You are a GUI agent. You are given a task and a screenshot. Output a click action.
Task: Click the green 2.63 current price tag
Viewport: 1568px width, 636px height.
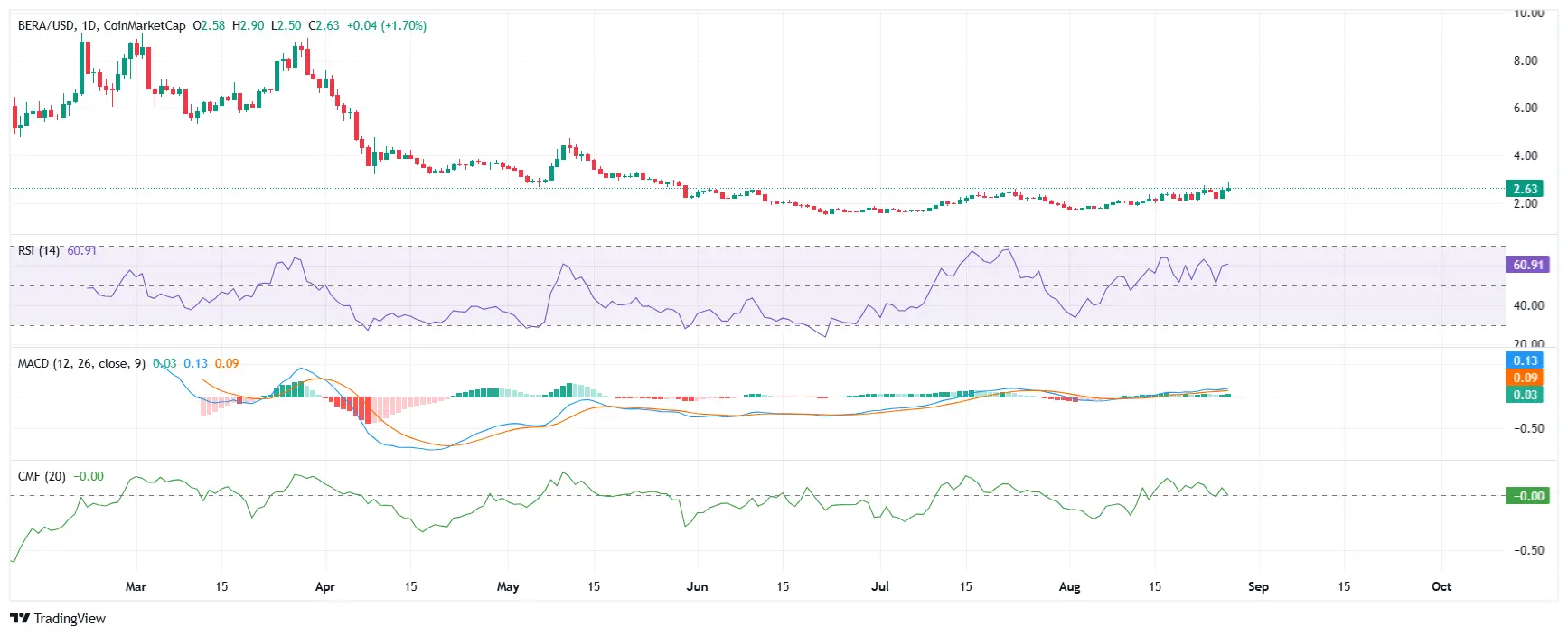[x=1525, y=189]
